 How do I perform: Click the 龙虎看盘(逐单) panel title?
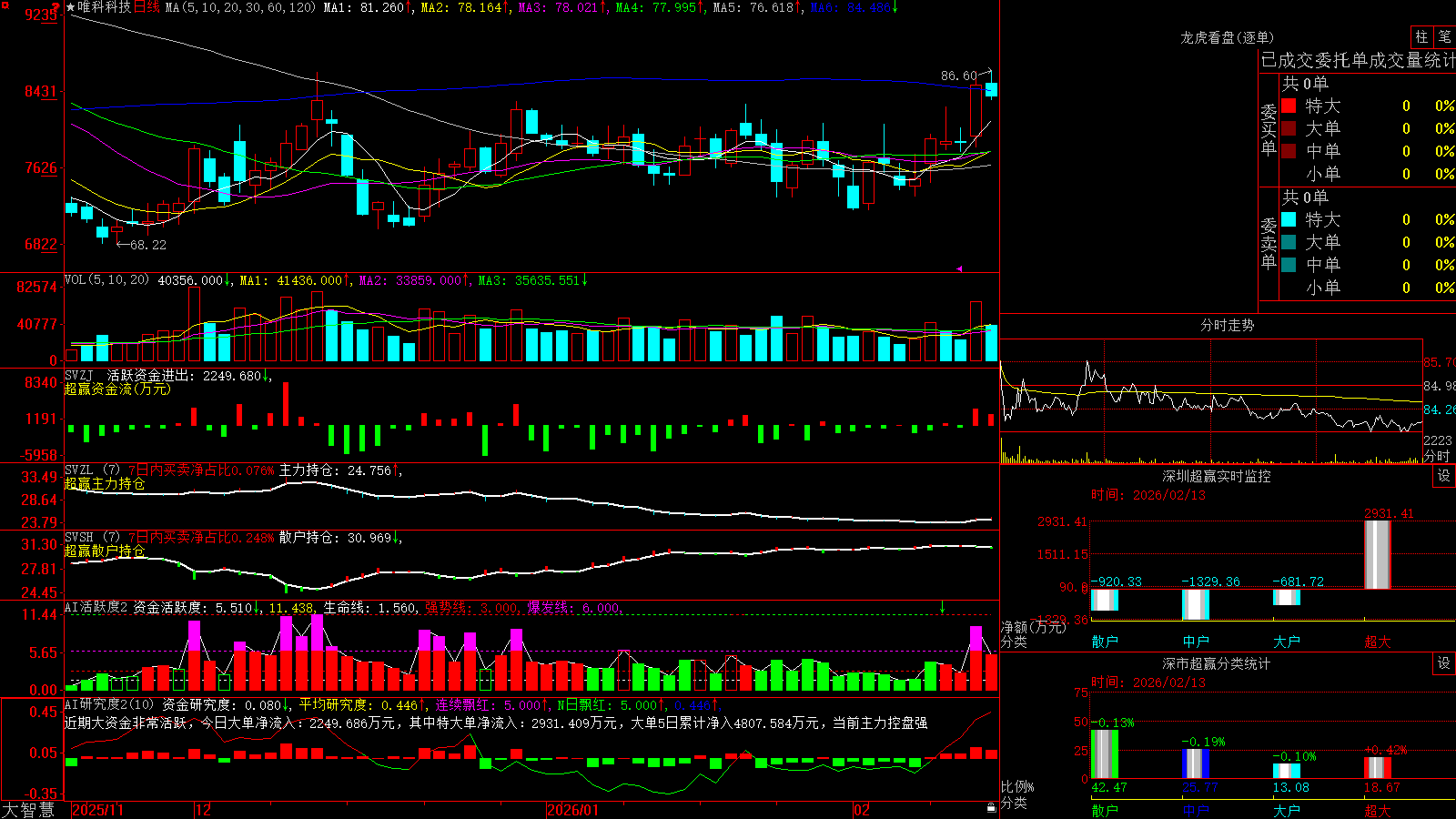click(x=1227, y=37)
